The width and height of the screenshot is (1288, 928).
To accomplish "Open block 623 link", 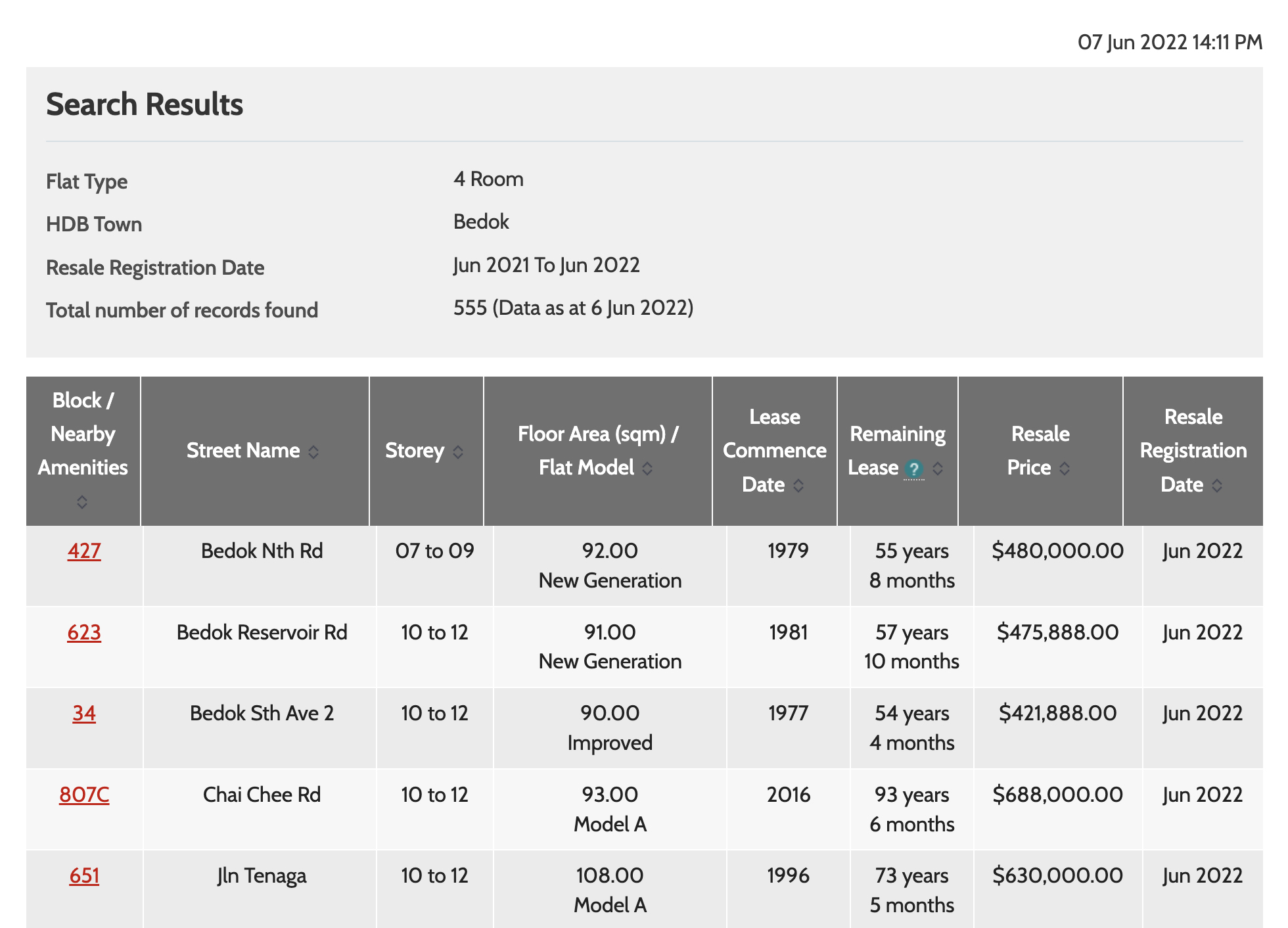I will [x=84, y=632].
